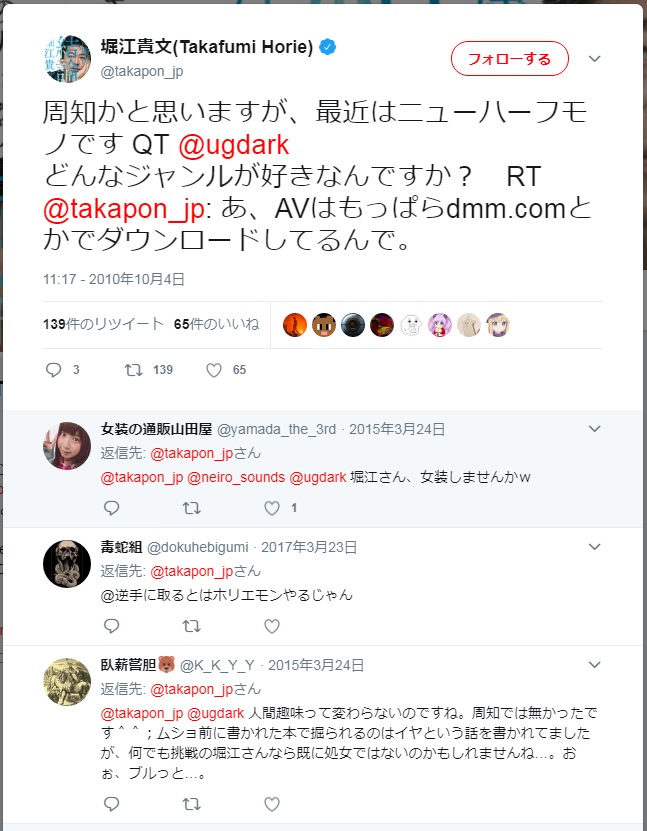Open Takafumi Horie's profile avatar
Screen dimensions: 647x831
pos(67,59)
